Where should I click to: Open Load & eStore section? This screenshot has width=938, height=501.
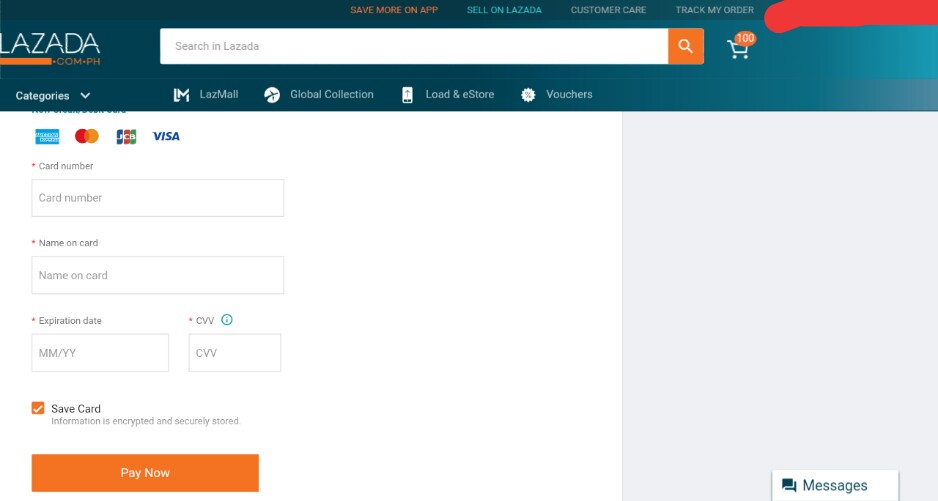[x=448, y=95]
